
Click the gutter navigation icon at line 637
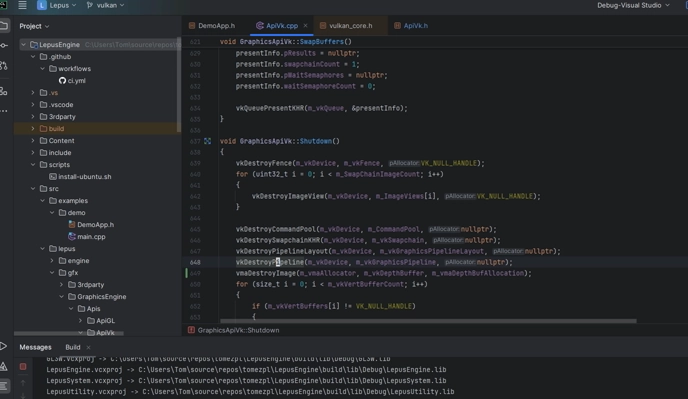(208, 141)
